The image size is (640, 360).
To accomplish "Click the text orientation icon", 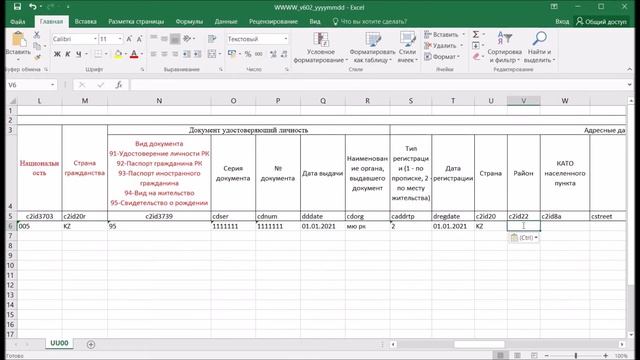I will click(187, 39).
